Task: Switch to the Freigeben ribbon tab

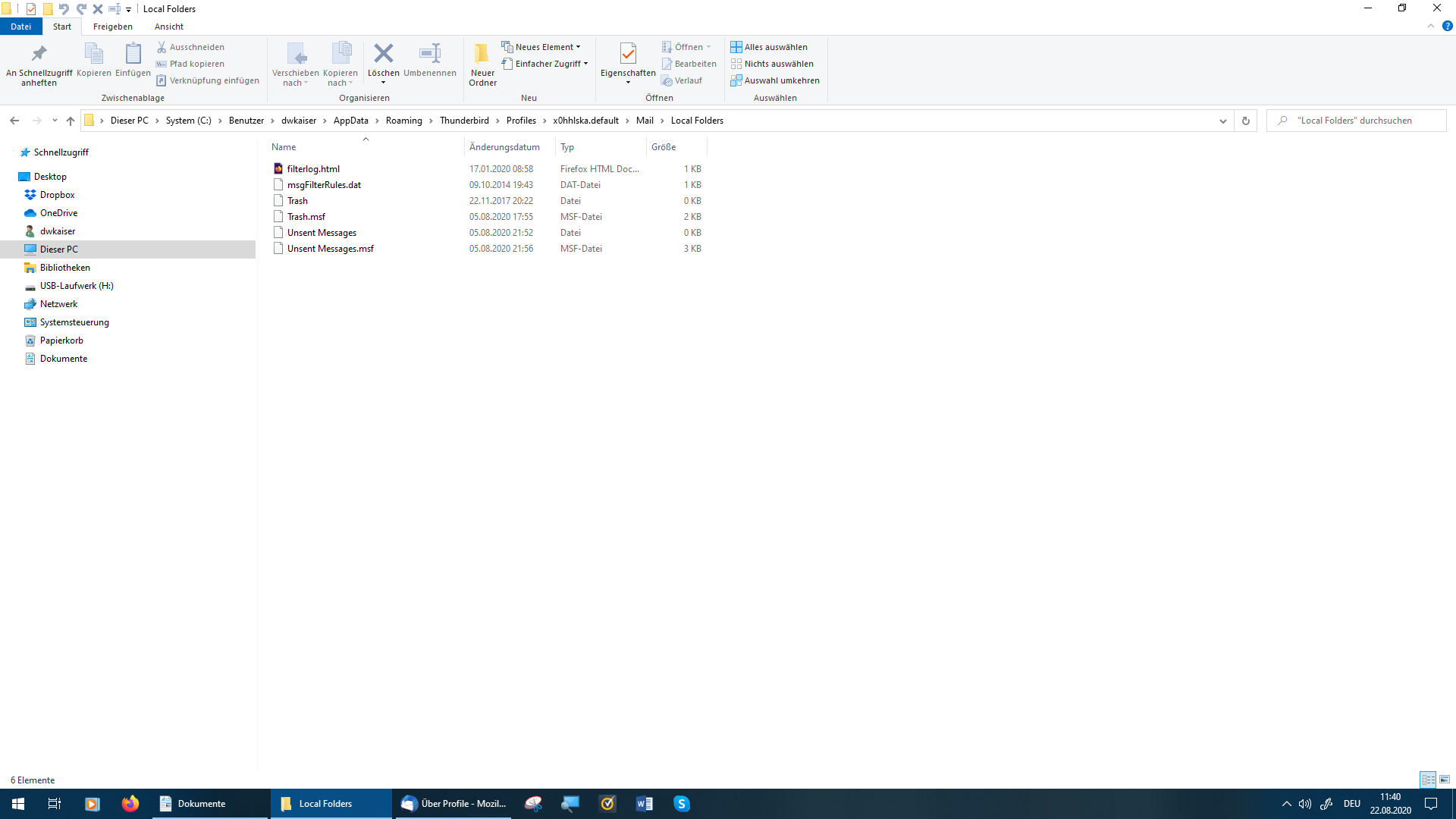Action: pos(113,27)
